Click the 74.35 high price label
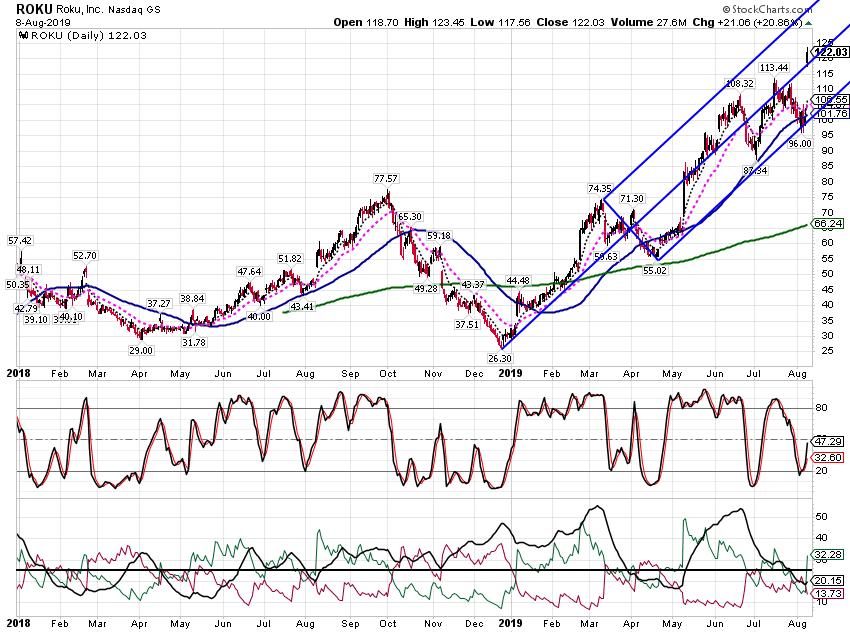Screen dimensions: 850x633 coord(600,189)
